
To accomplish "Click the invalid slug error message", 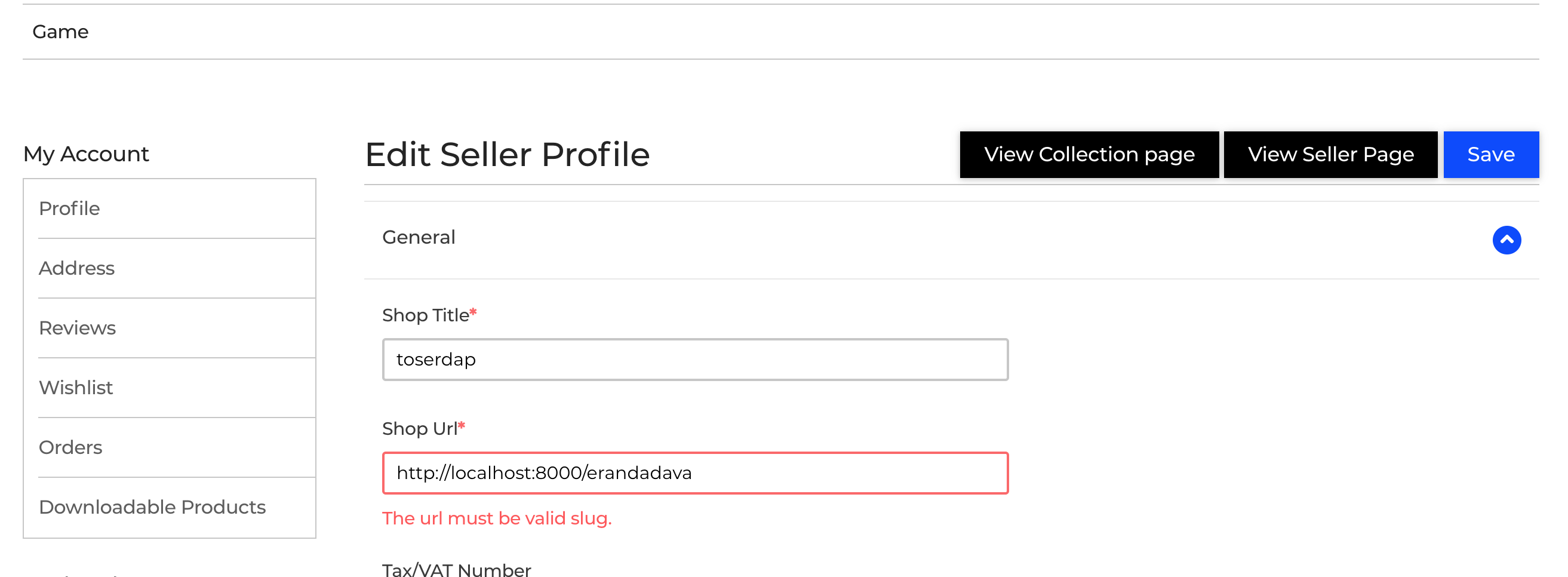I will coord(497,518).
